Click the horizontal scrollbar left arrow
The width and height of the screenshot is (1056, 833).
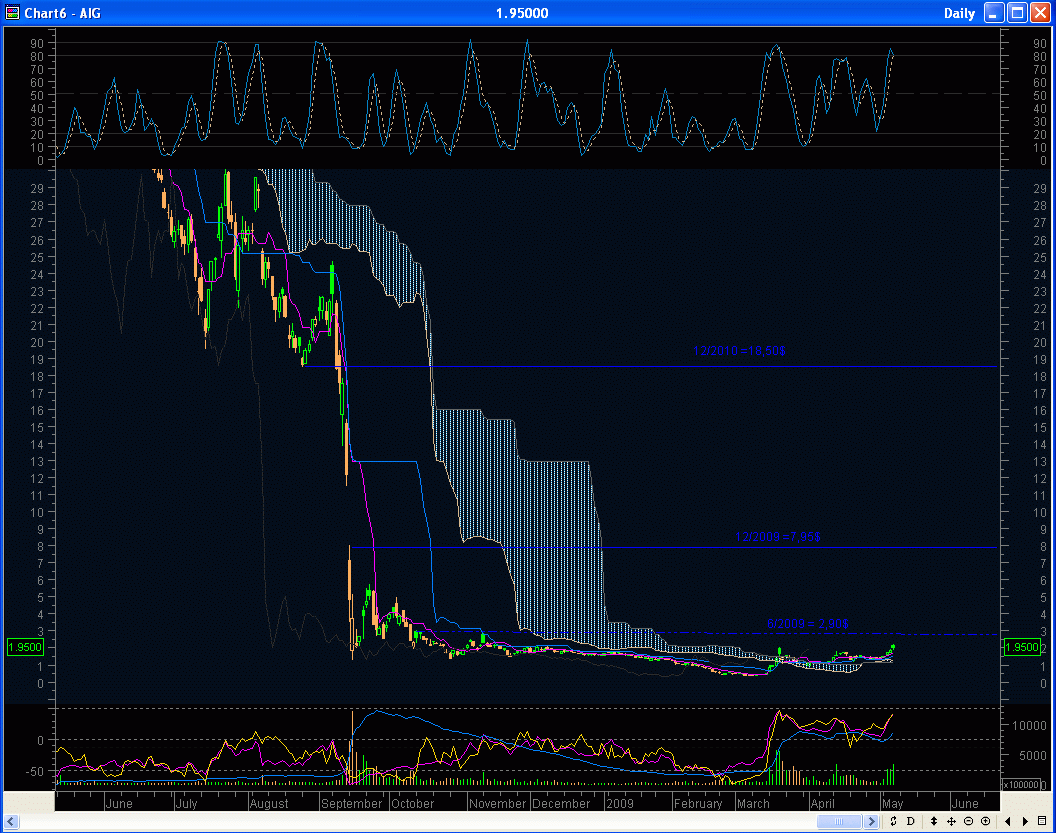[11, 821]
